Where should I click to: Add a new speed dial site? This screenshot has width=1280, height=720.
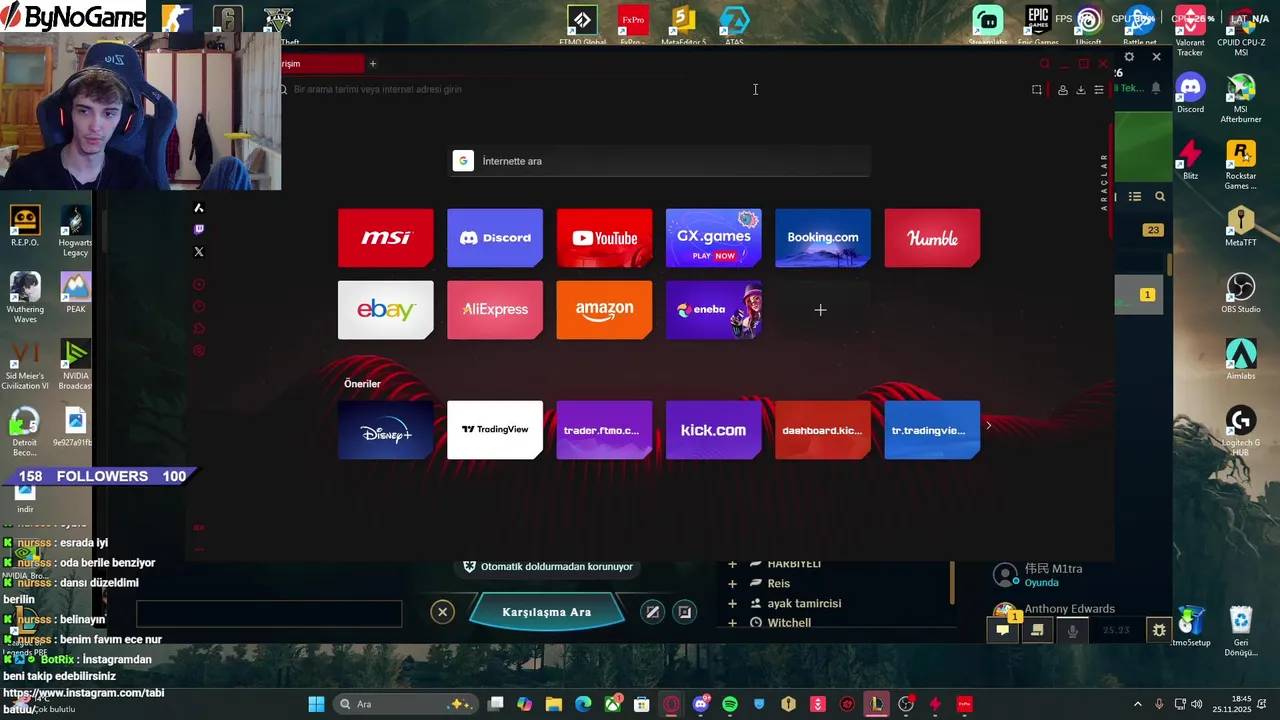point(820,310)
